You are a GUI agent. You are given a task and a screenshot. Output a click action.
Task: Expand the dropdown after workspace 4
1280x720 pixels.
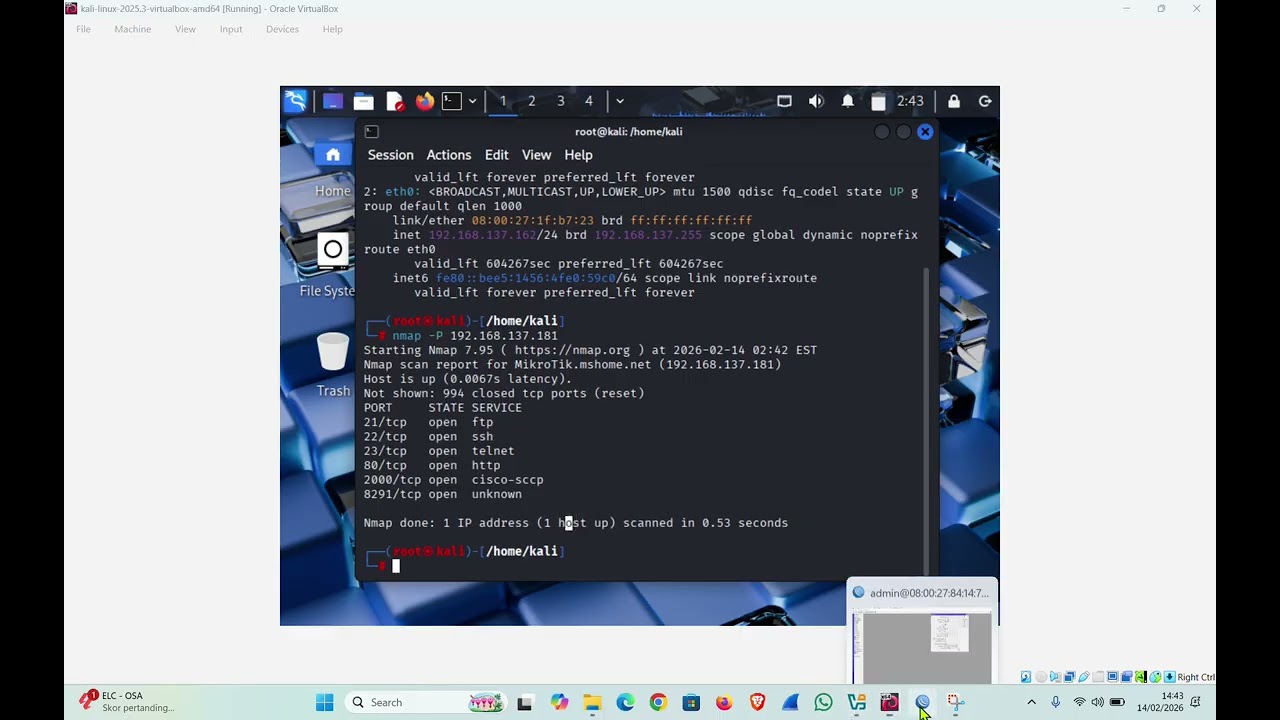620,101
